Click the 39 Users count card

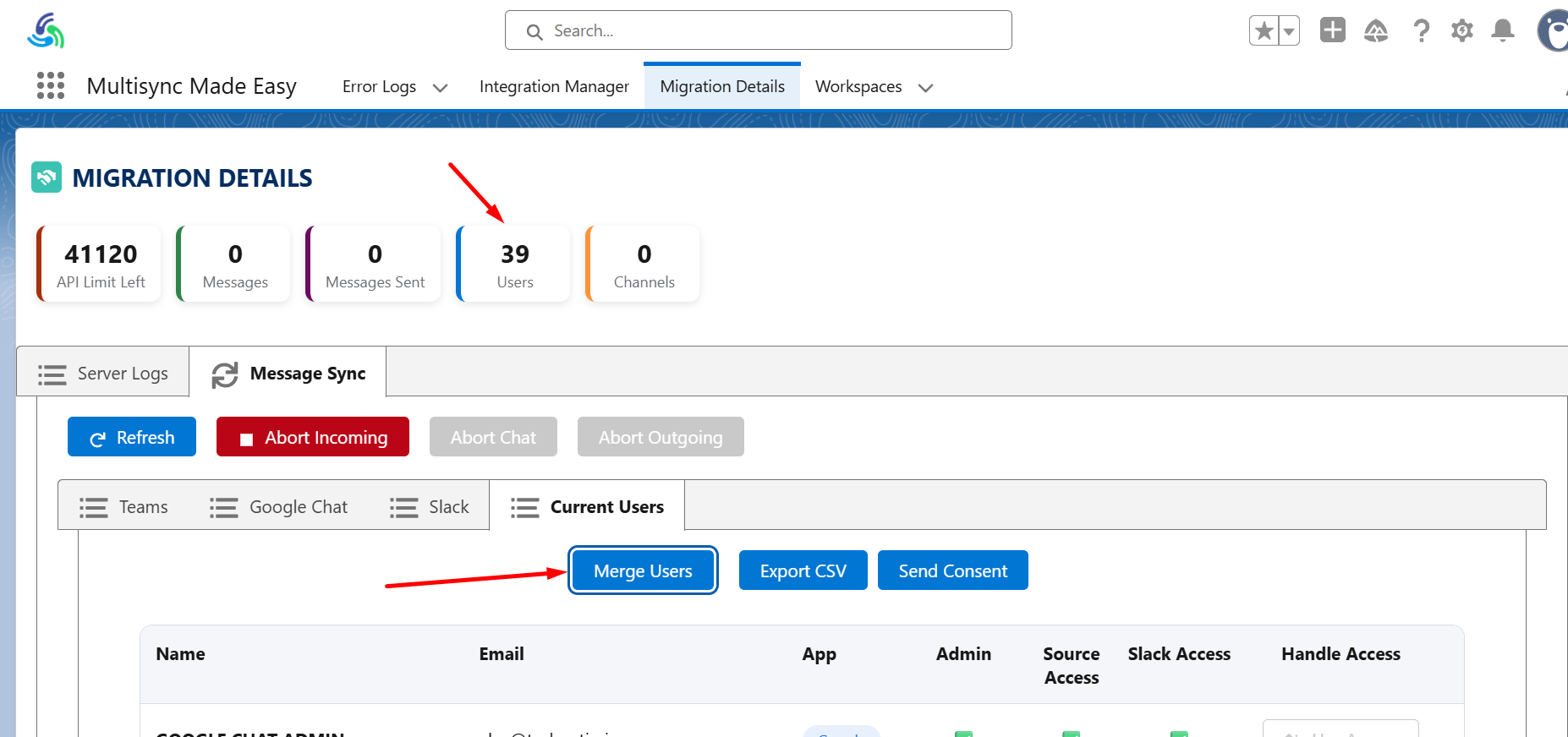pos(513,264)
